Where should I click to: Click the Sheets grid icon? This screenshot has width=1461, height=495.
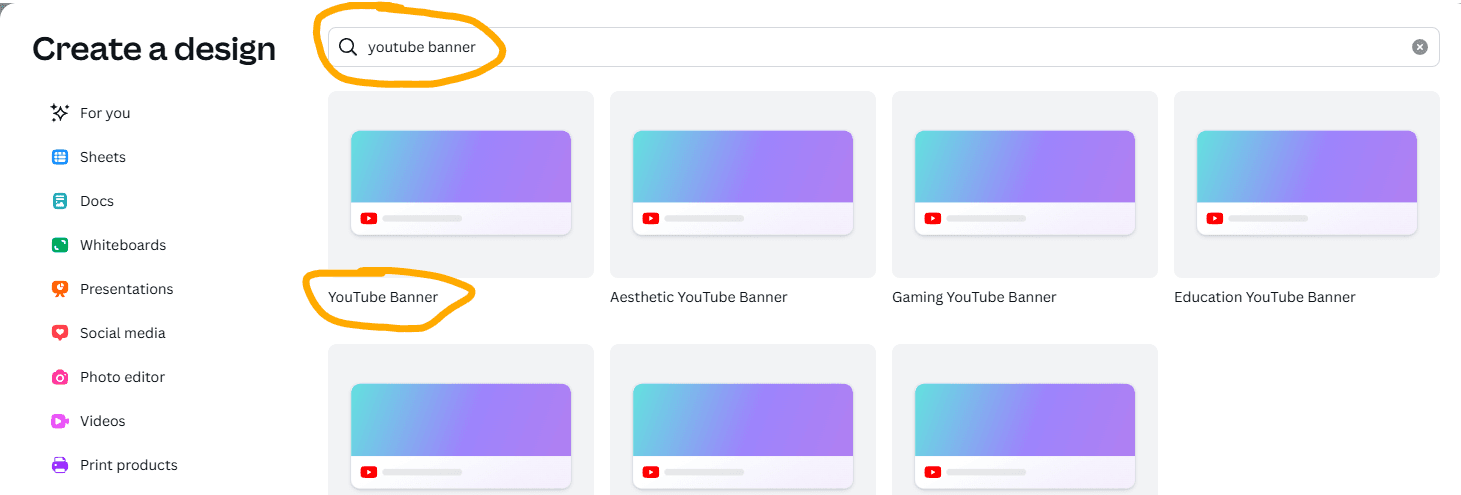pyautogui.click(x=60, y=157)
